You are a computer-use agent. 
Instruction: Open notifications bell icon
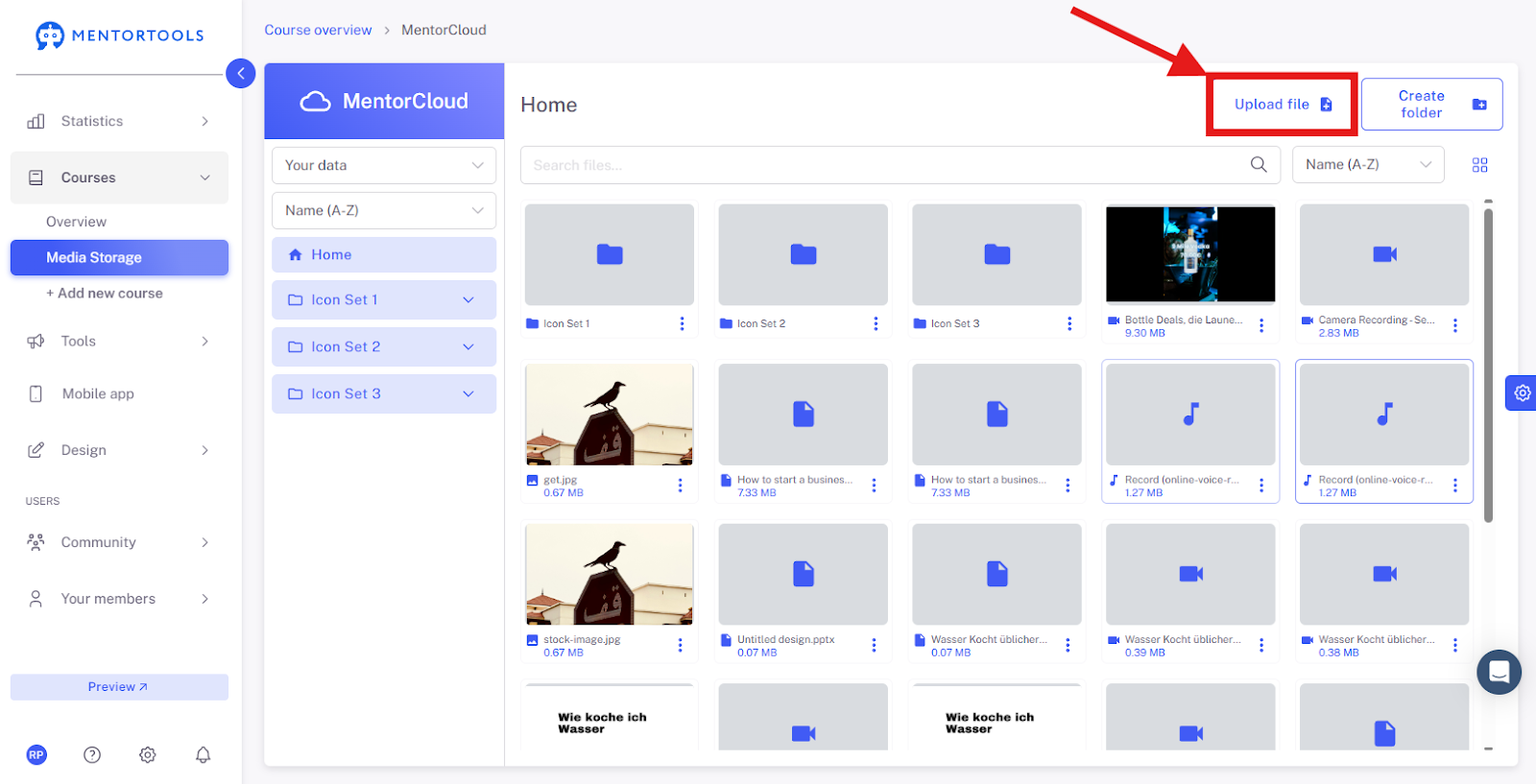pos(203,755)
